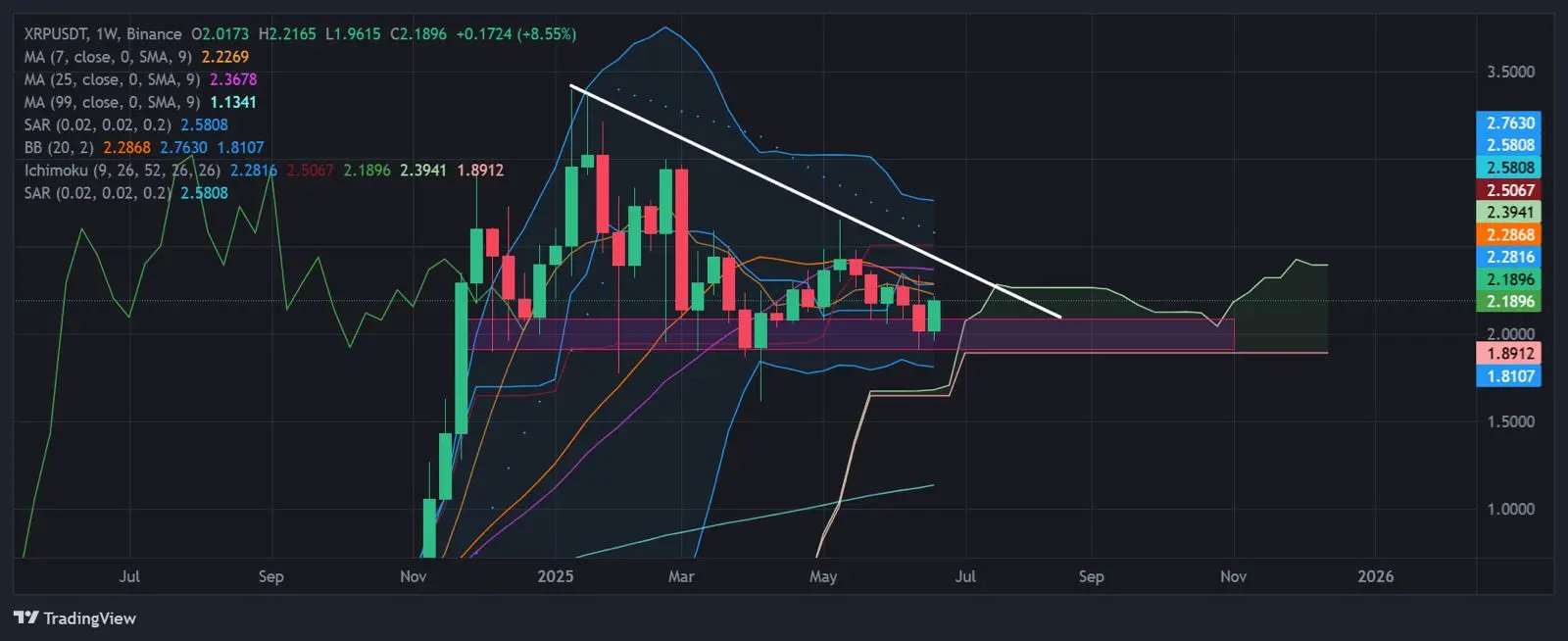Viewport: 1568px width, 641px height.
Task: Click the 1.0000 price axis tick
Action: click(x=1510, y=509)
